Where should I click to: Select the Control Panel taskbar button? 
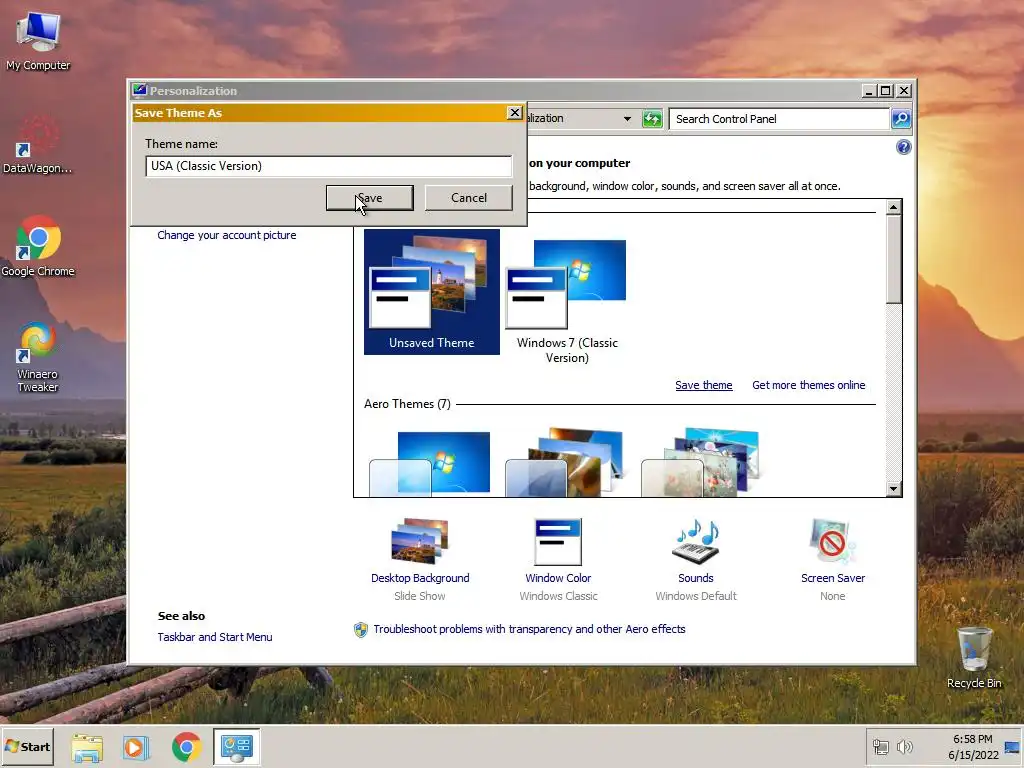[236, 747]
